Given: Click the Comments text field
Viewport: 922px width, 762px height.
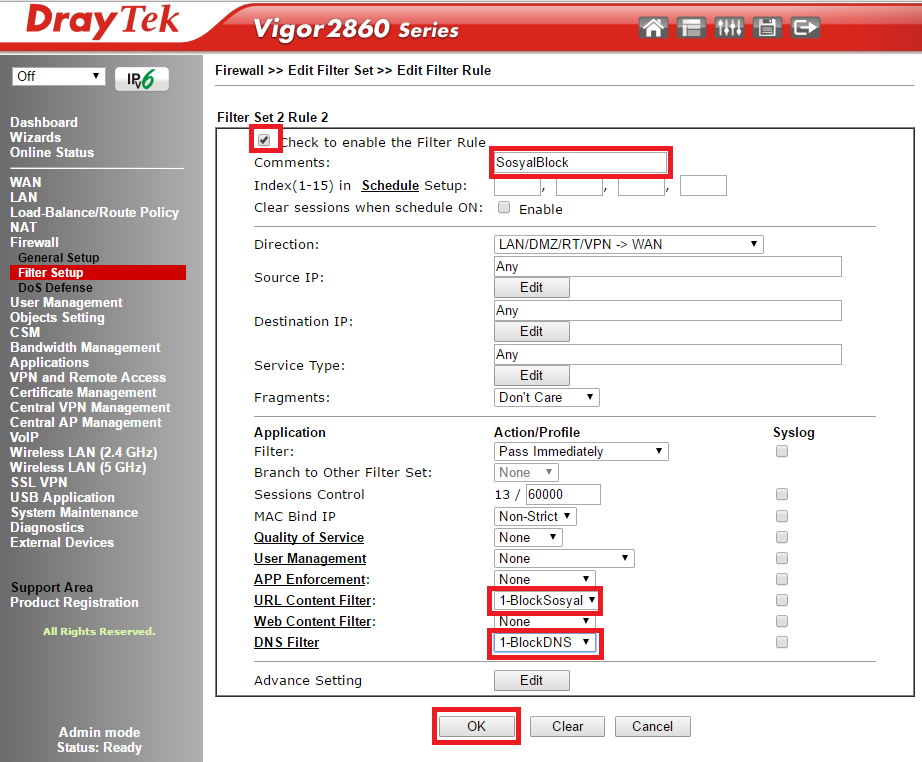Looking at the screenshot, I should click(580, 162).
